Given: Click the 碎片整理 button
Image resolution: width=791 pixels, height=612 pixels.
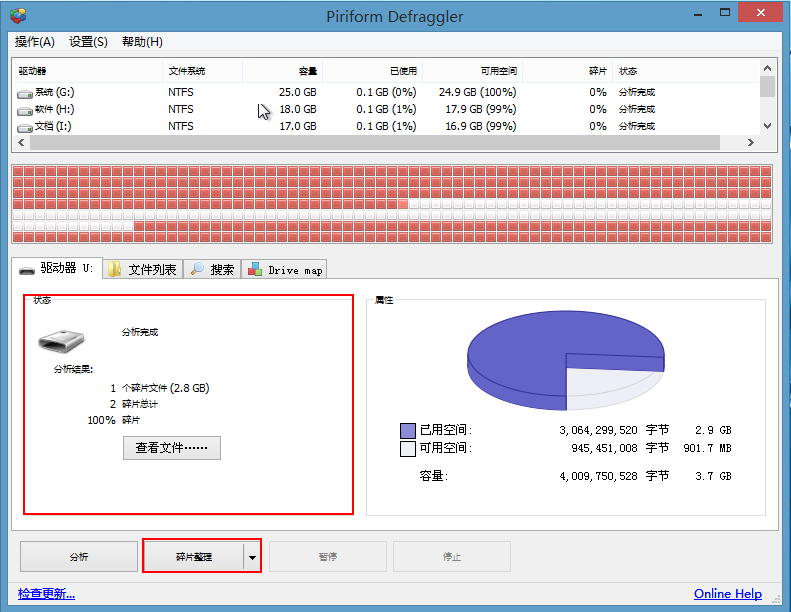Looking at the screenshot, I should point(194,557).
